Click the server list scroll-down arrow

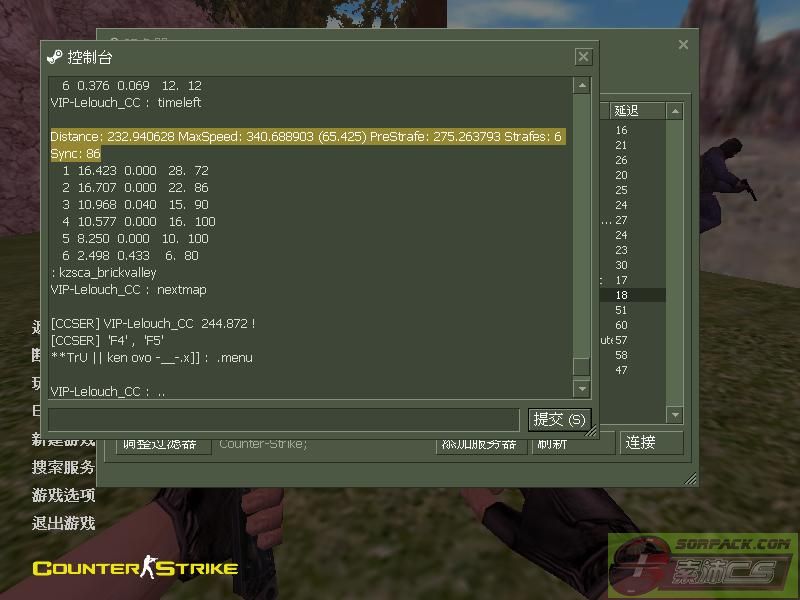tap(675, 414)
